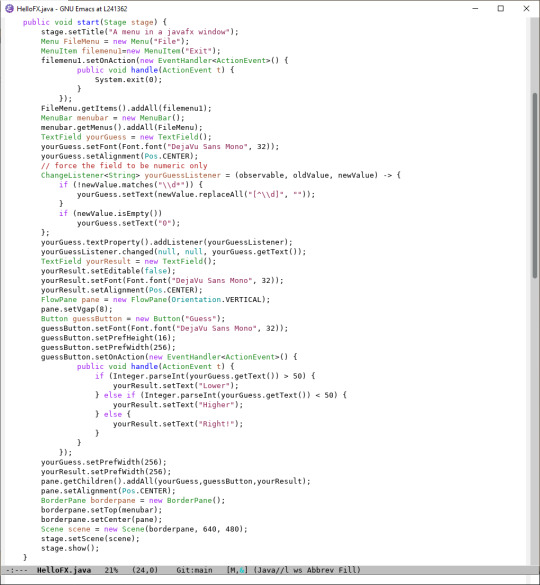The height and width of the screenshot is (585, 540).
Task: Click the filemenu1.setOnAction line
Action: click(x=165, y=60)
